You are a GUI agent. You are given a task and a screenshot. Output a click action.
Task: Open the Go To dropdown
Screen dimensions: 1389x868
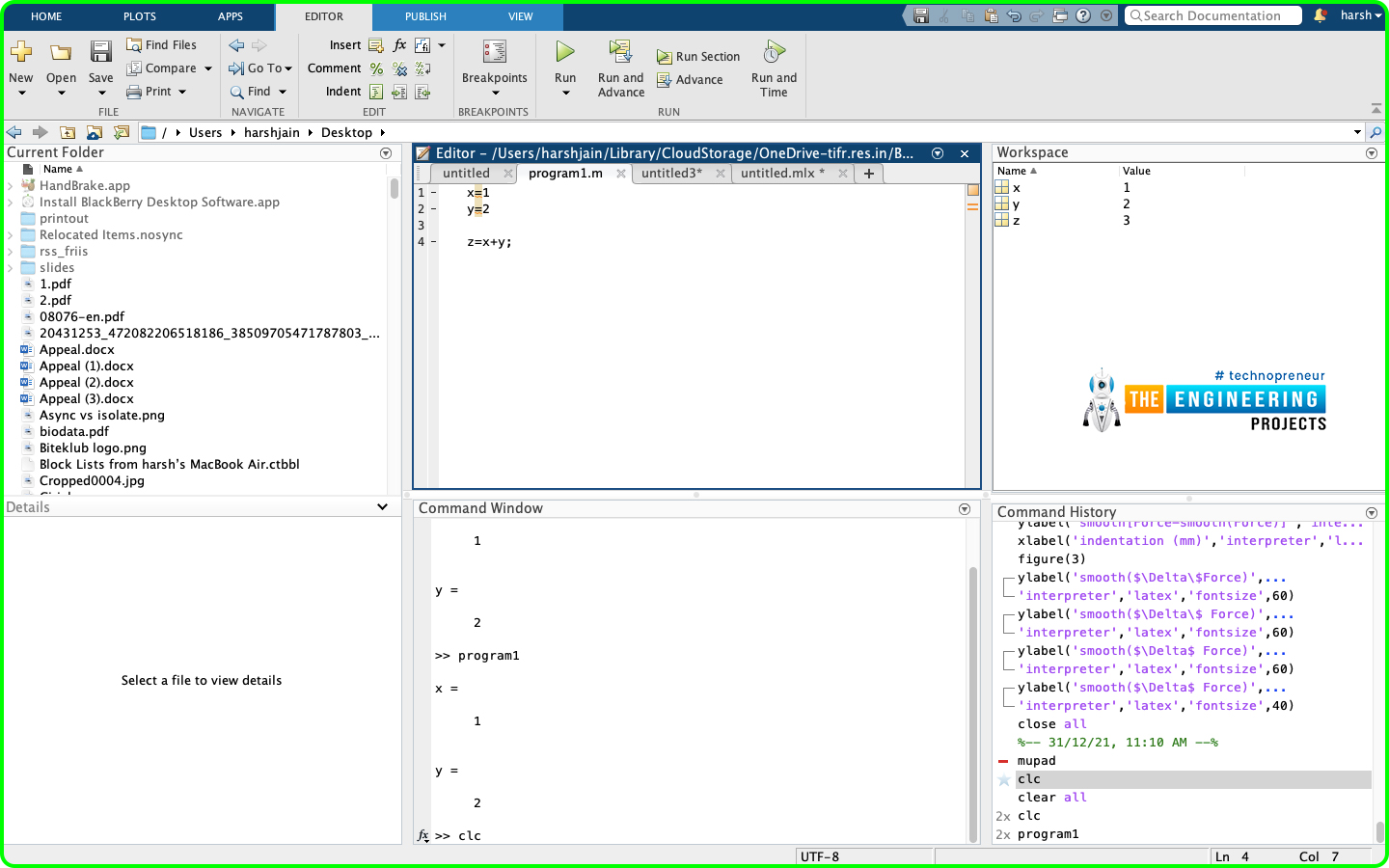[260, 68]
